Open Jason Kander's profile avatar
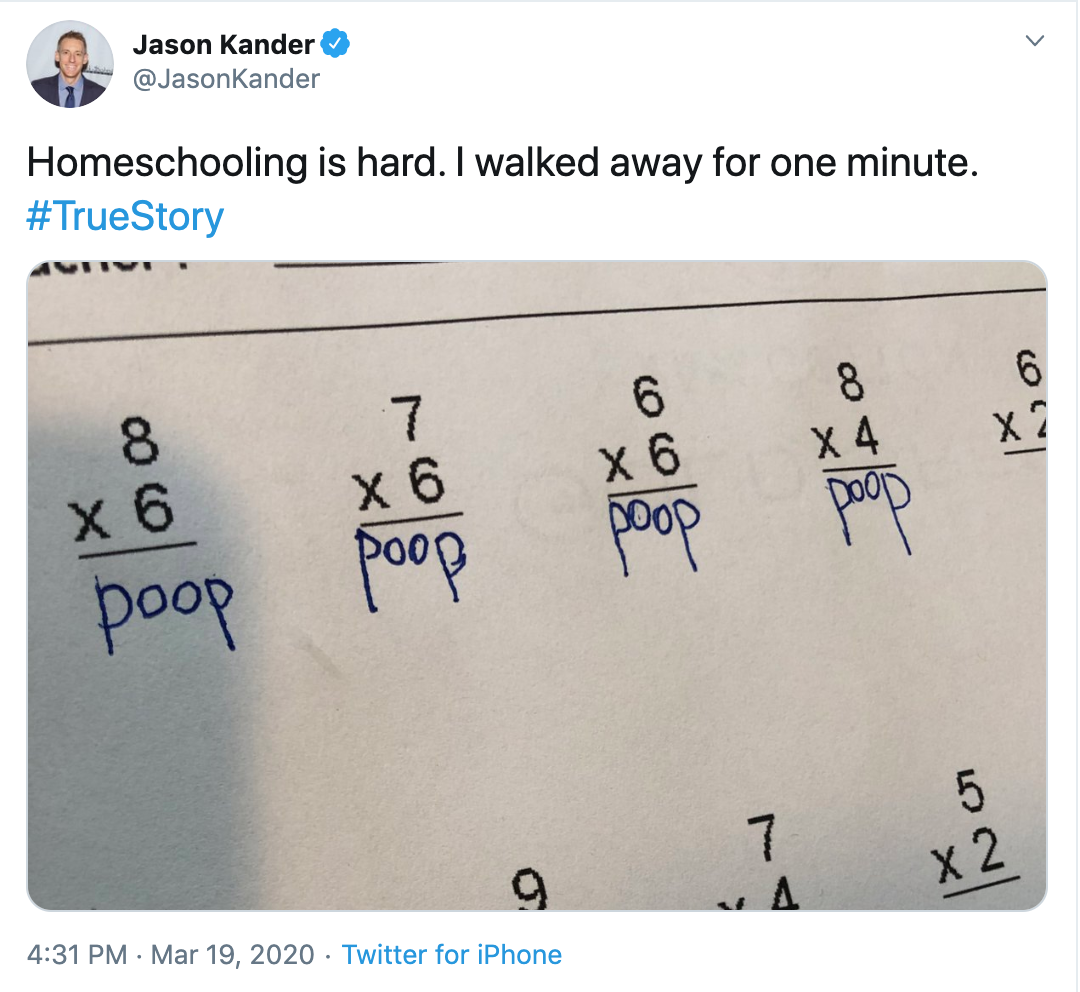Screen dimensions: 1080x992 [x=70, y=64]
